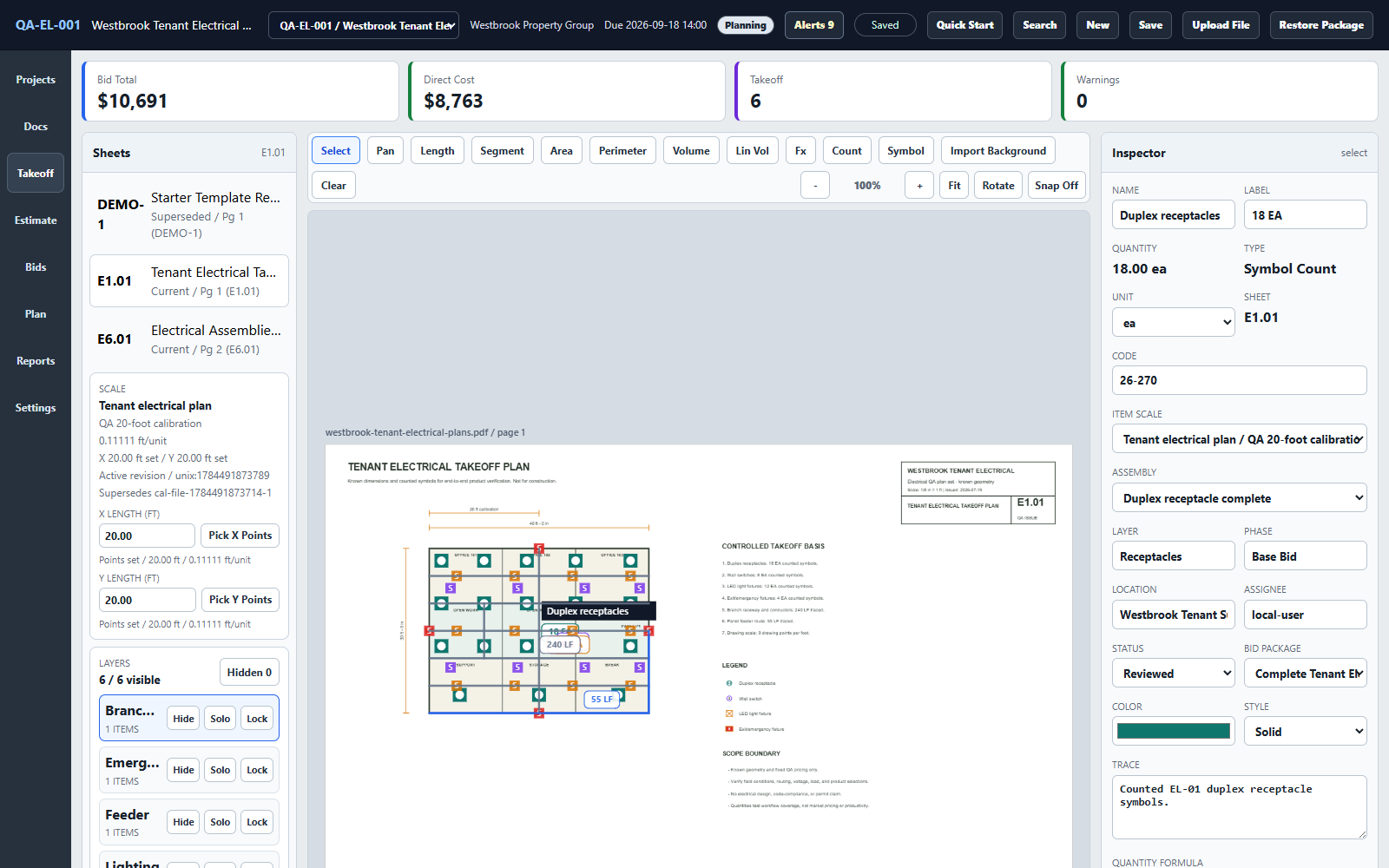Select the Volume tool
Screen dimensions: 1389x868
click(x=691, y=151)
